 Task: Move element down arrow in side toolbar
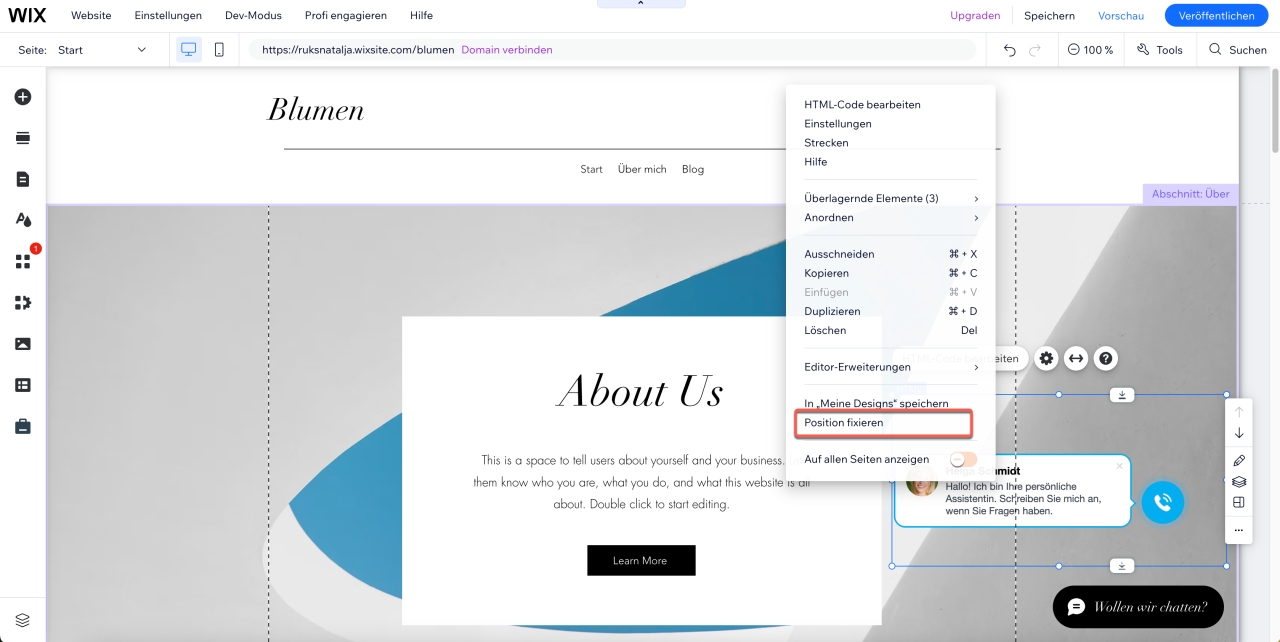1239,433
